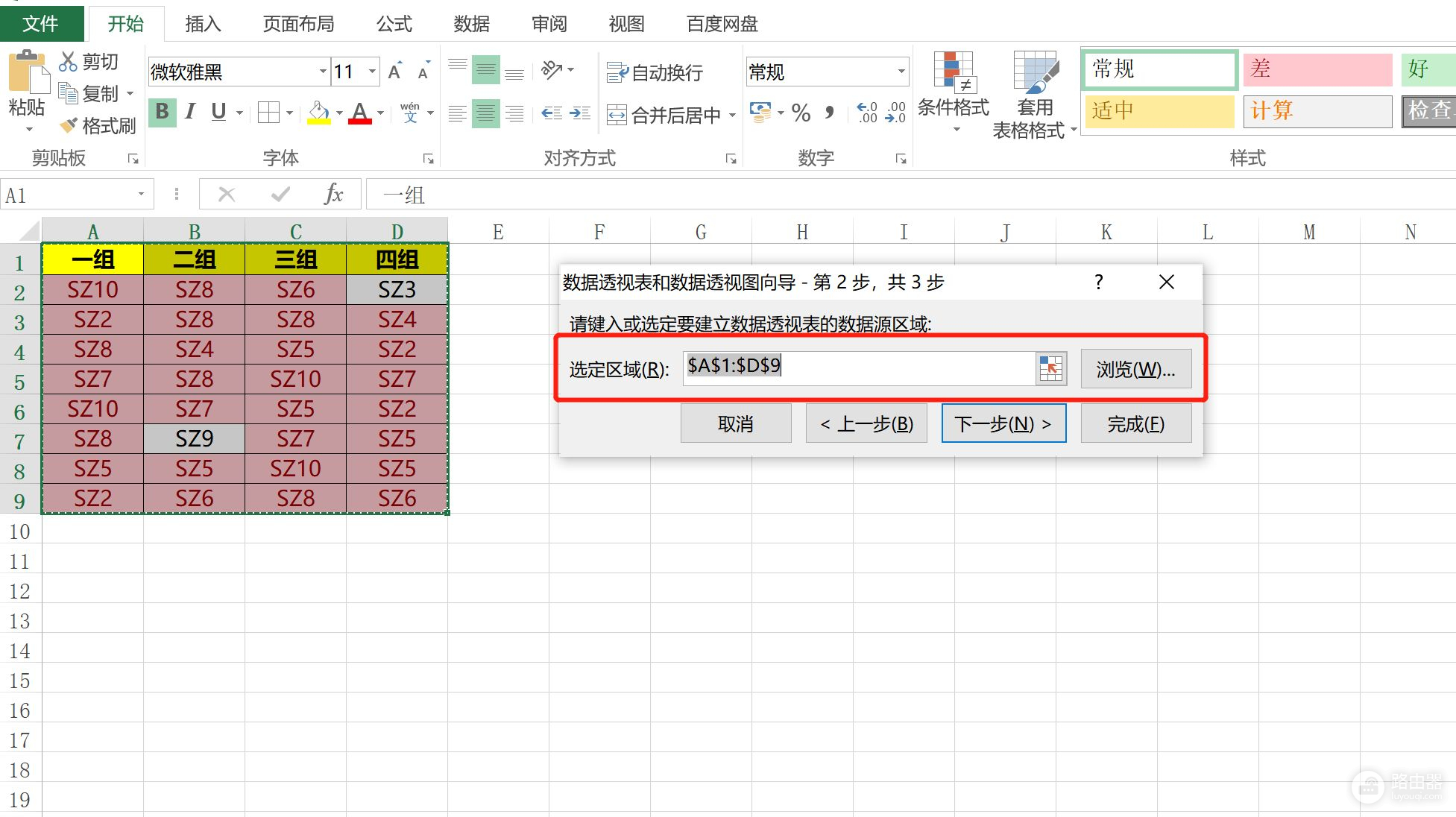Viewport: 1456px width, 817px height.
Task: Click the 选定区域 range input field
Action: coord(857,368)
